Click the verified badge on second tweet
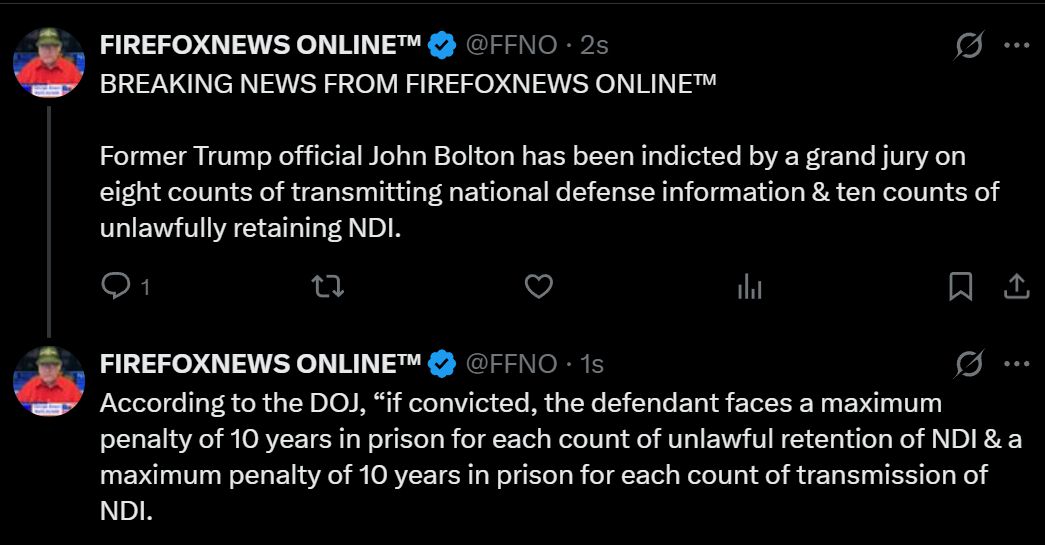Viewport: 1045px width, 545px height. (442, 364)
